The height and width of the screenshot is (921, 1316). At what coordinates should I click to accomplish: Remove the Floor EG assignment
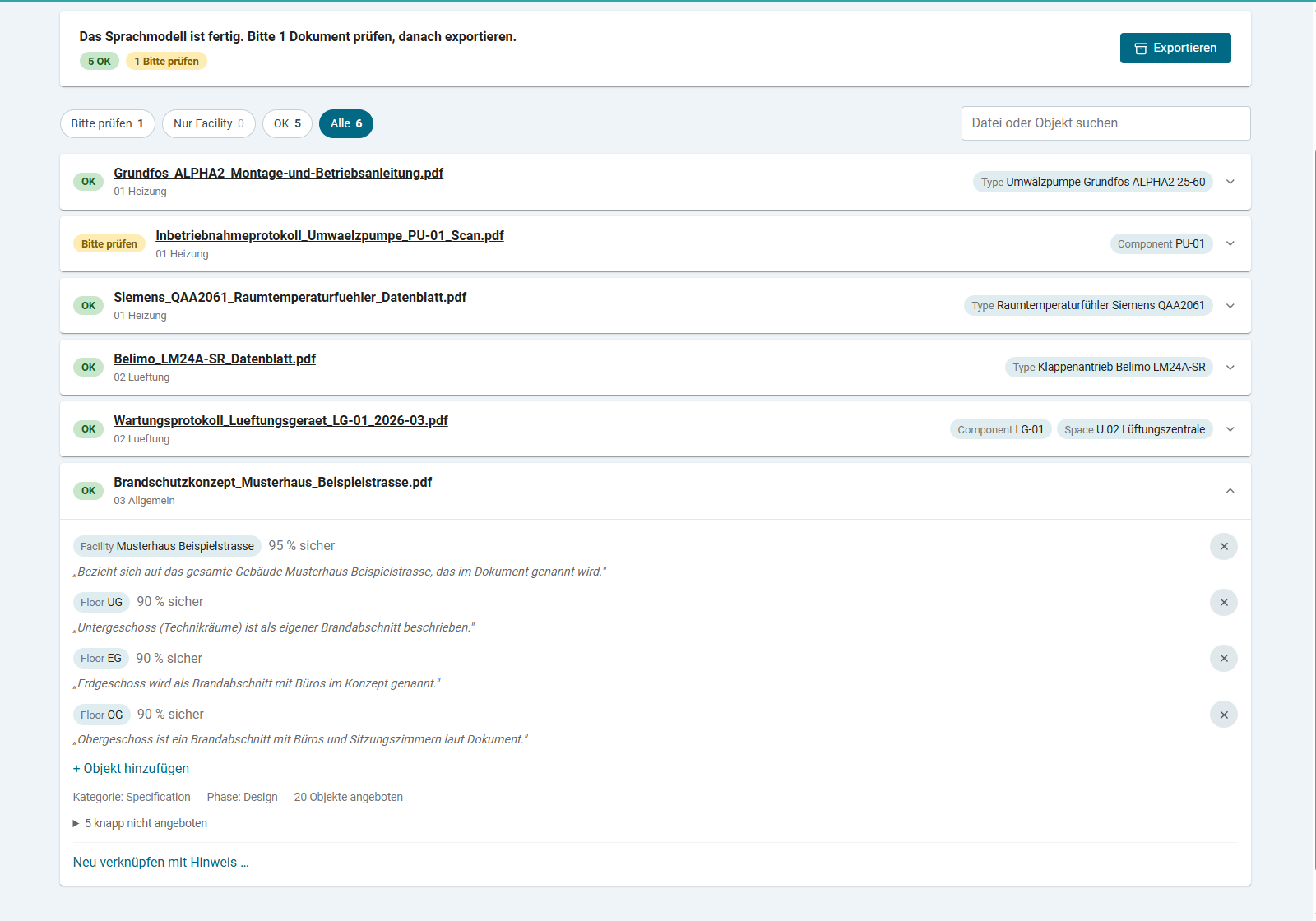coord(1224,658)
